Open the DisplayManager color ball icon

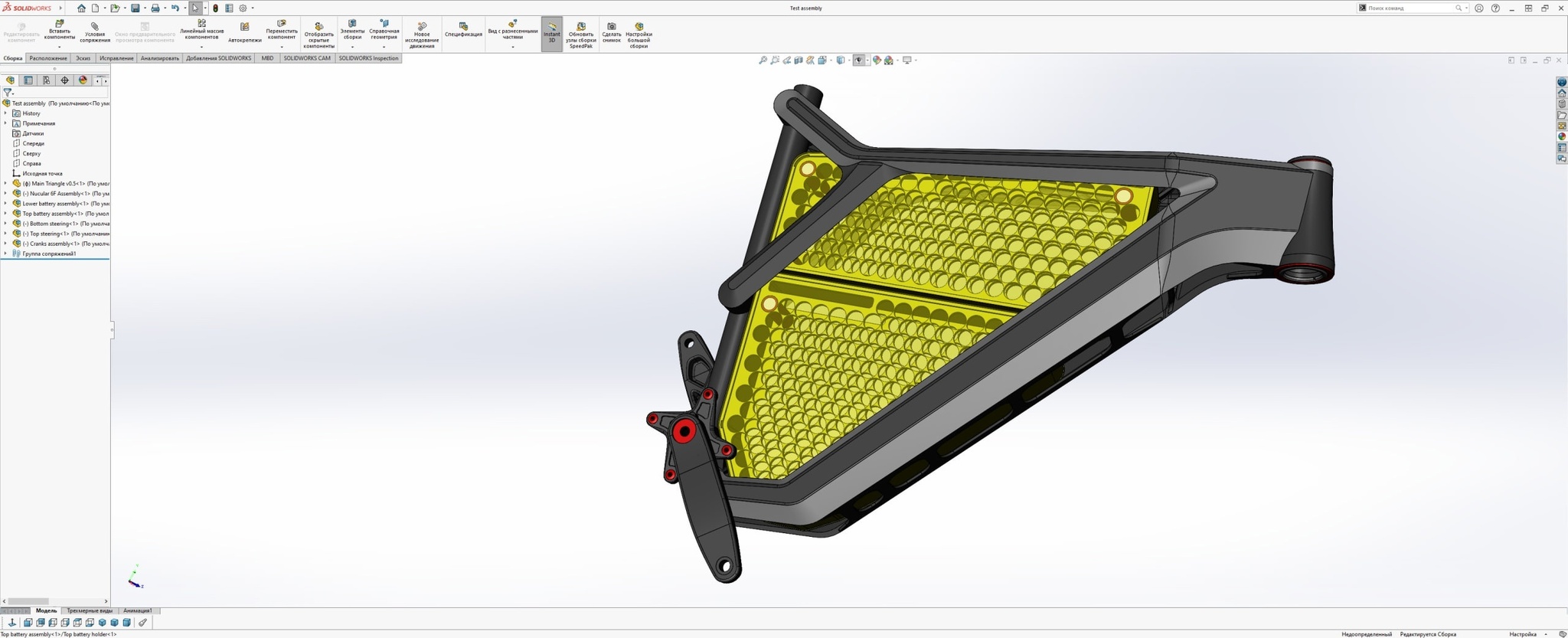click(83, 80)
